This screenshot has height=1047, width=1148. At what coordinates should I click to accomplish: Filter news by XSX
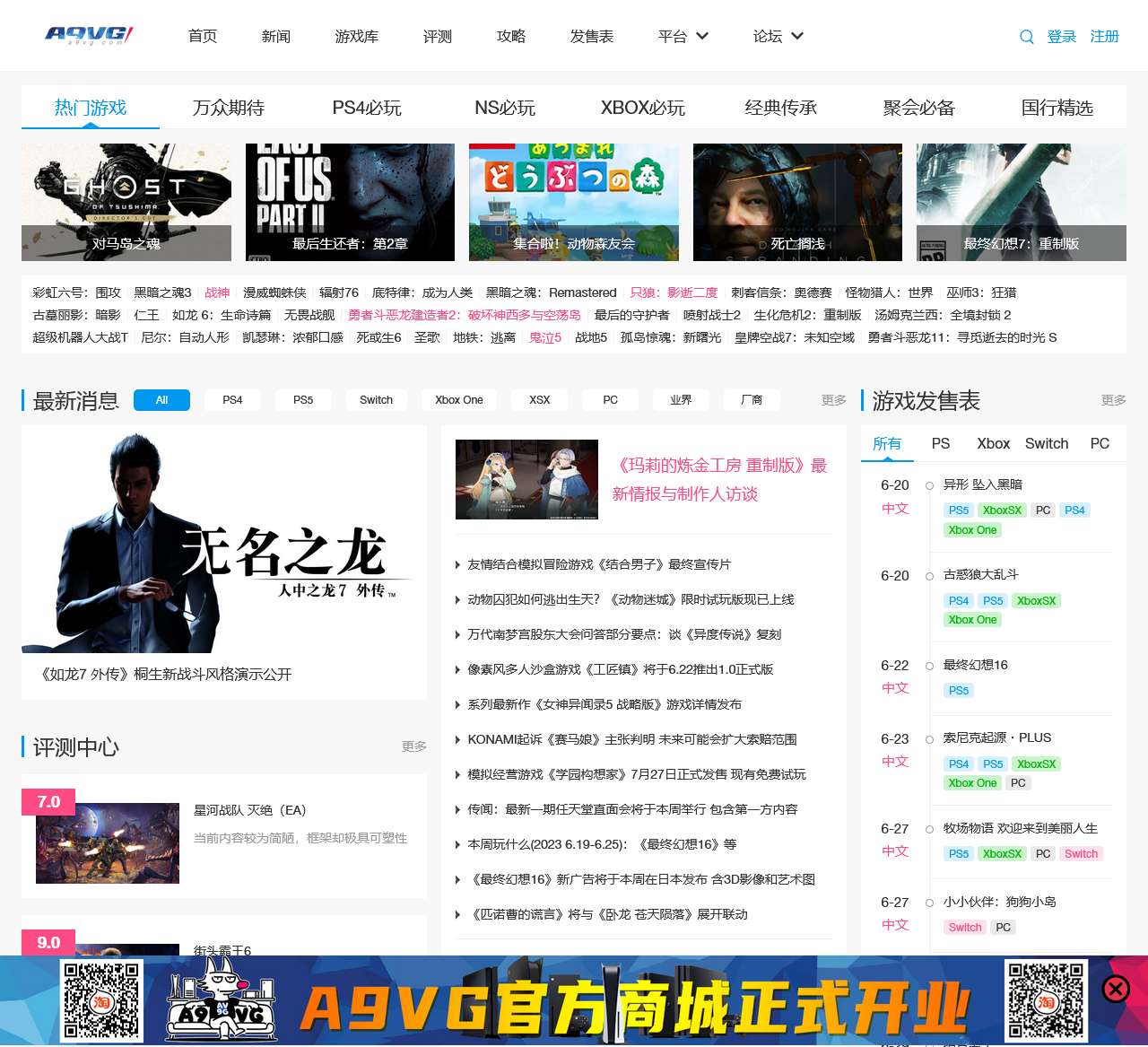(x=540, y=400)
